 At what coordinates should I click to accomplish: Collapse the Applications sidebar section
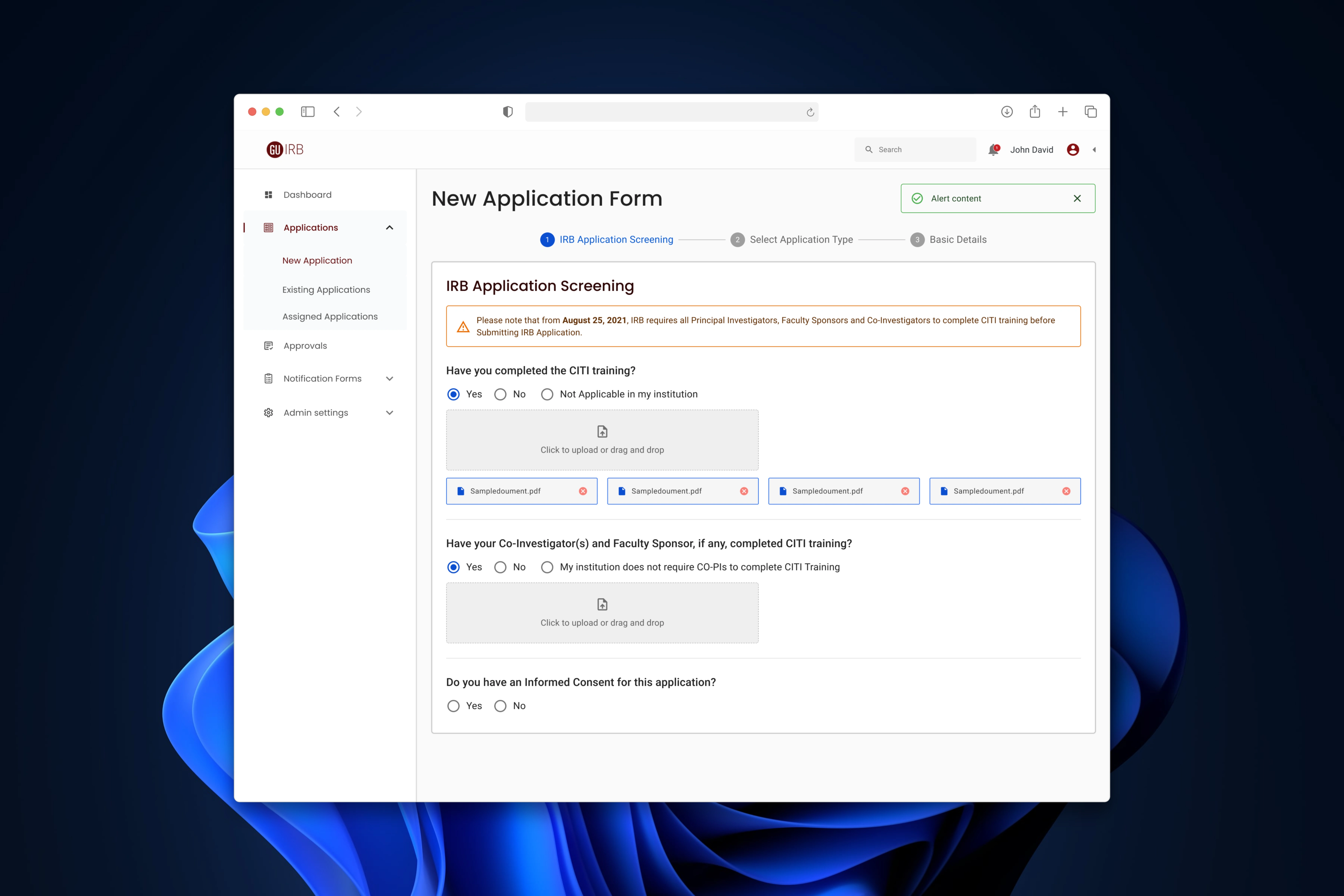[390, 227]
